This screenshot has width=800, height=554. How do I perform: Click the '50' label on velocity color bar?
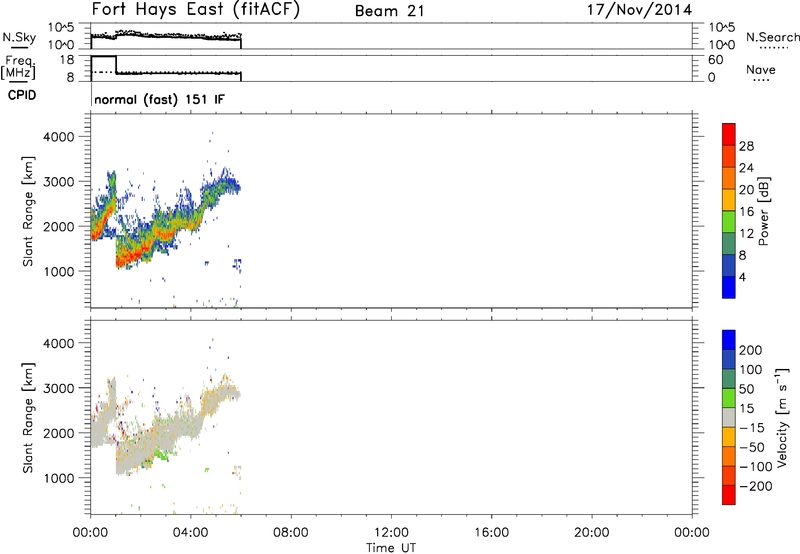(746, 389)
